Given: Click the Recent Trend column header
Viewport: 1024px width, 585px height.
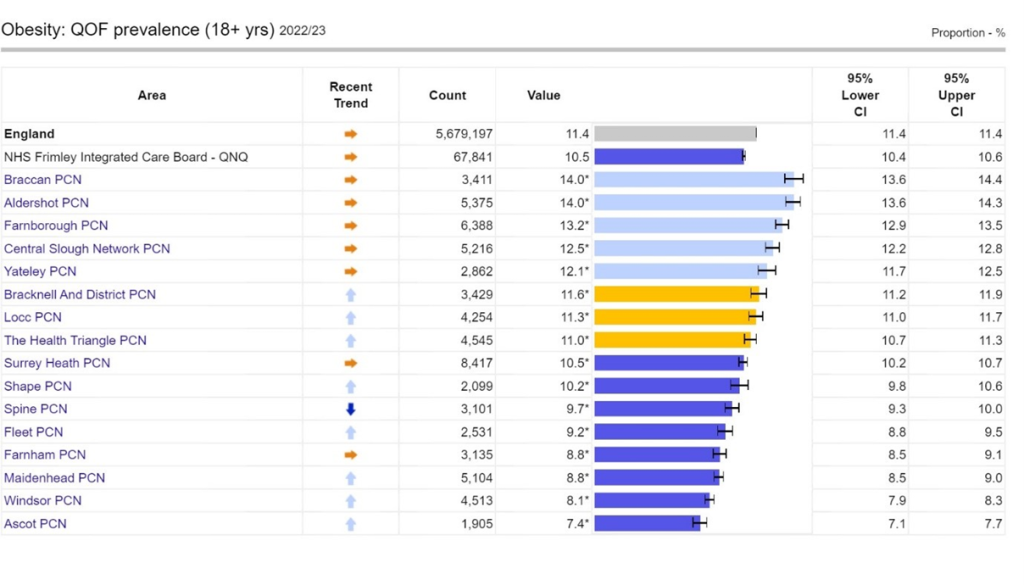Looking at the screenshot, I should (351, 95).
